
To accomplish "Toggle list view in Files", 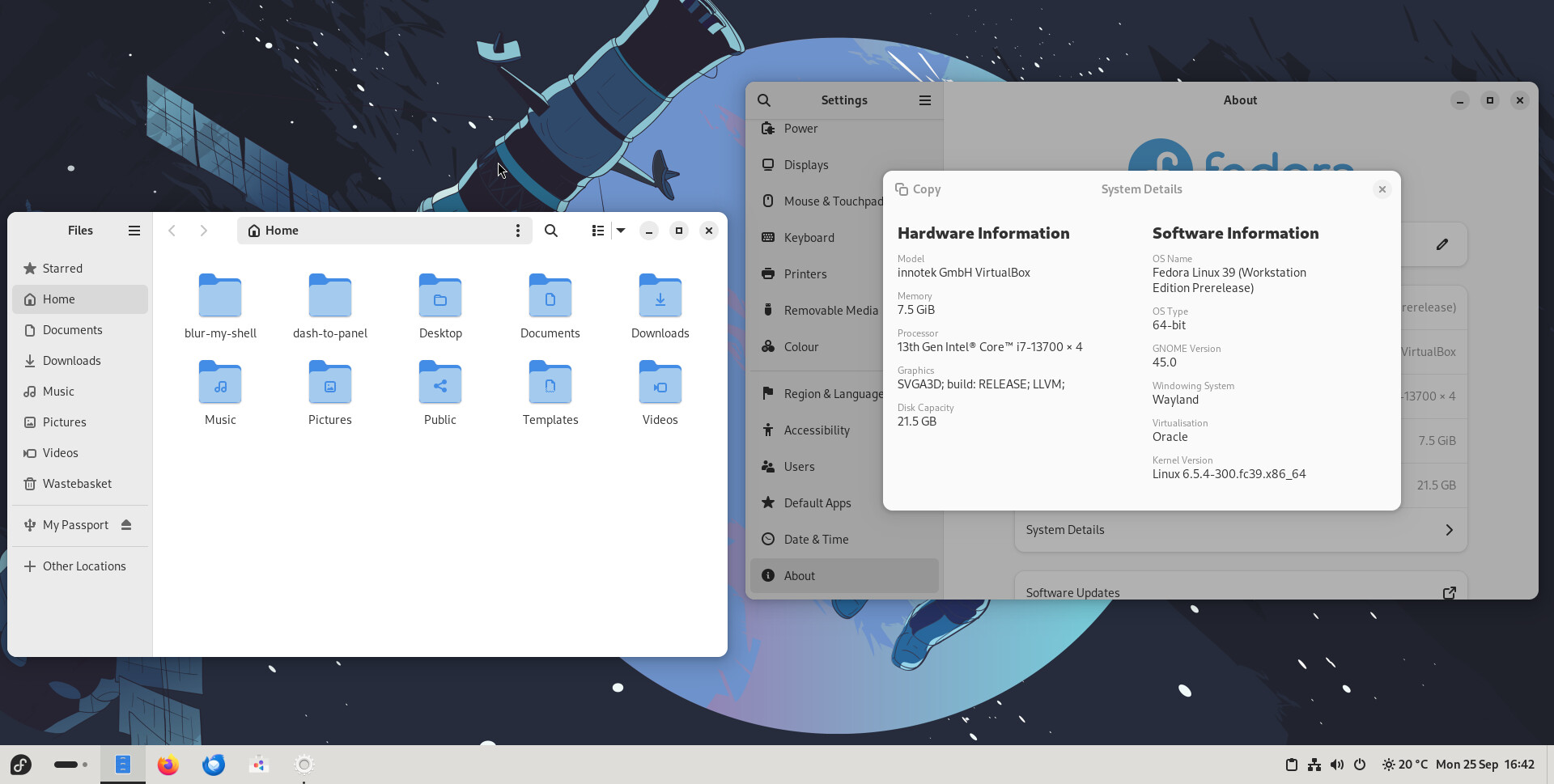I will tap(597, 231).
